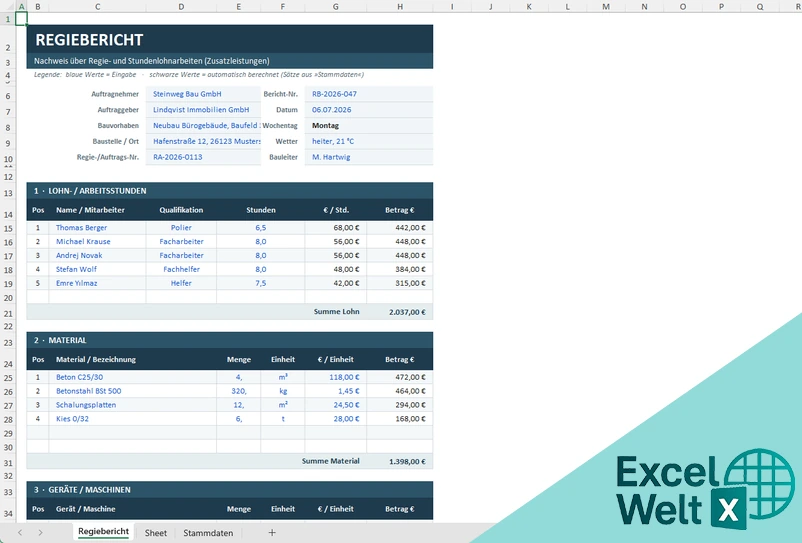802x543 pixels.
Task: Click the Montag weekday cell
Action: pos(369,126)
